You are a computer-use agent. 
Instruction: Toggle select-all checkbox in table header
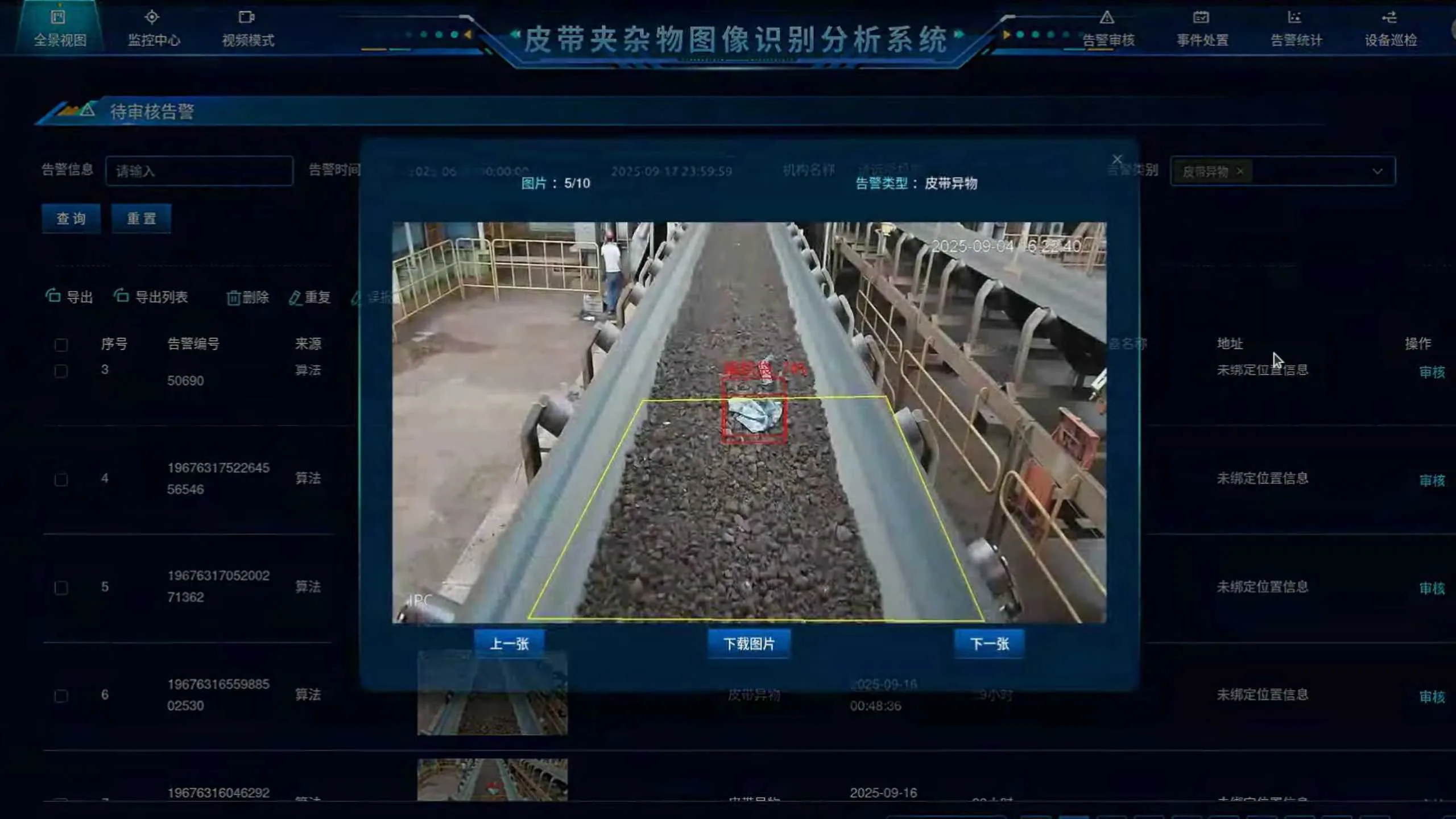(x=61, y=345)
